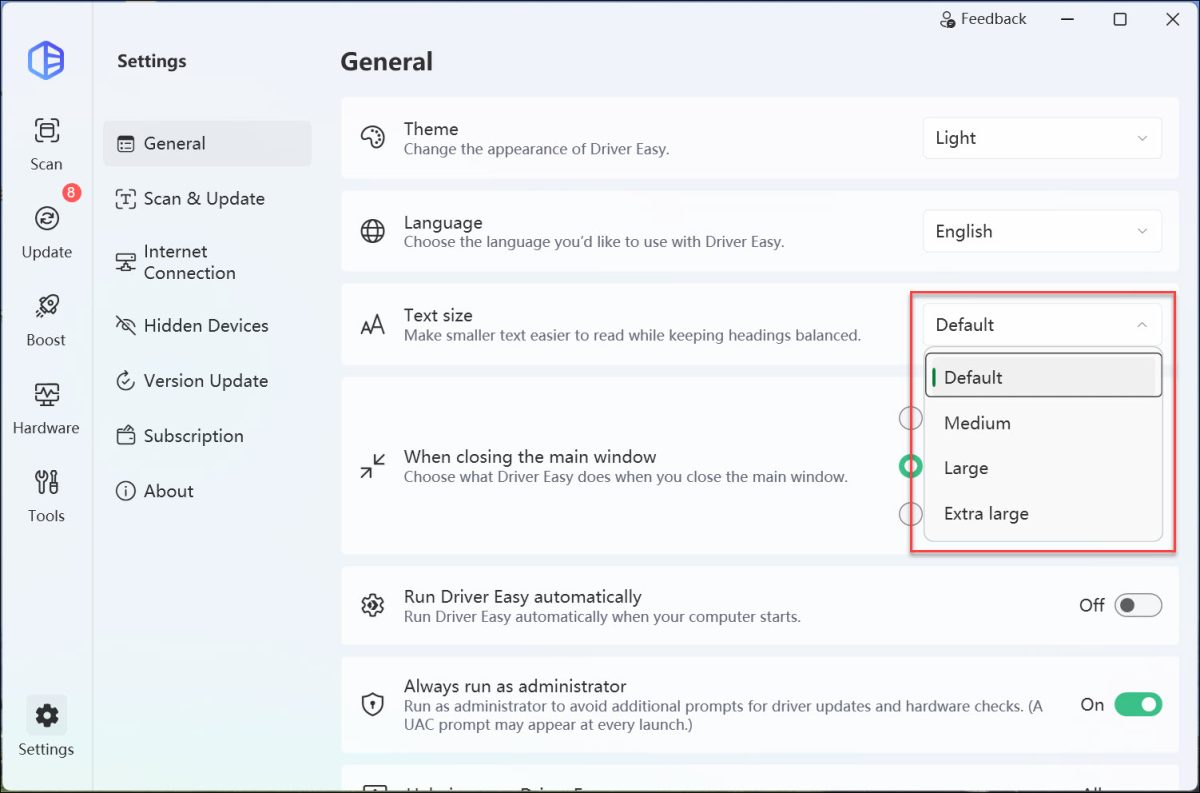
Task: Open the Scan section in the sidebar
Action: (46, 143)
